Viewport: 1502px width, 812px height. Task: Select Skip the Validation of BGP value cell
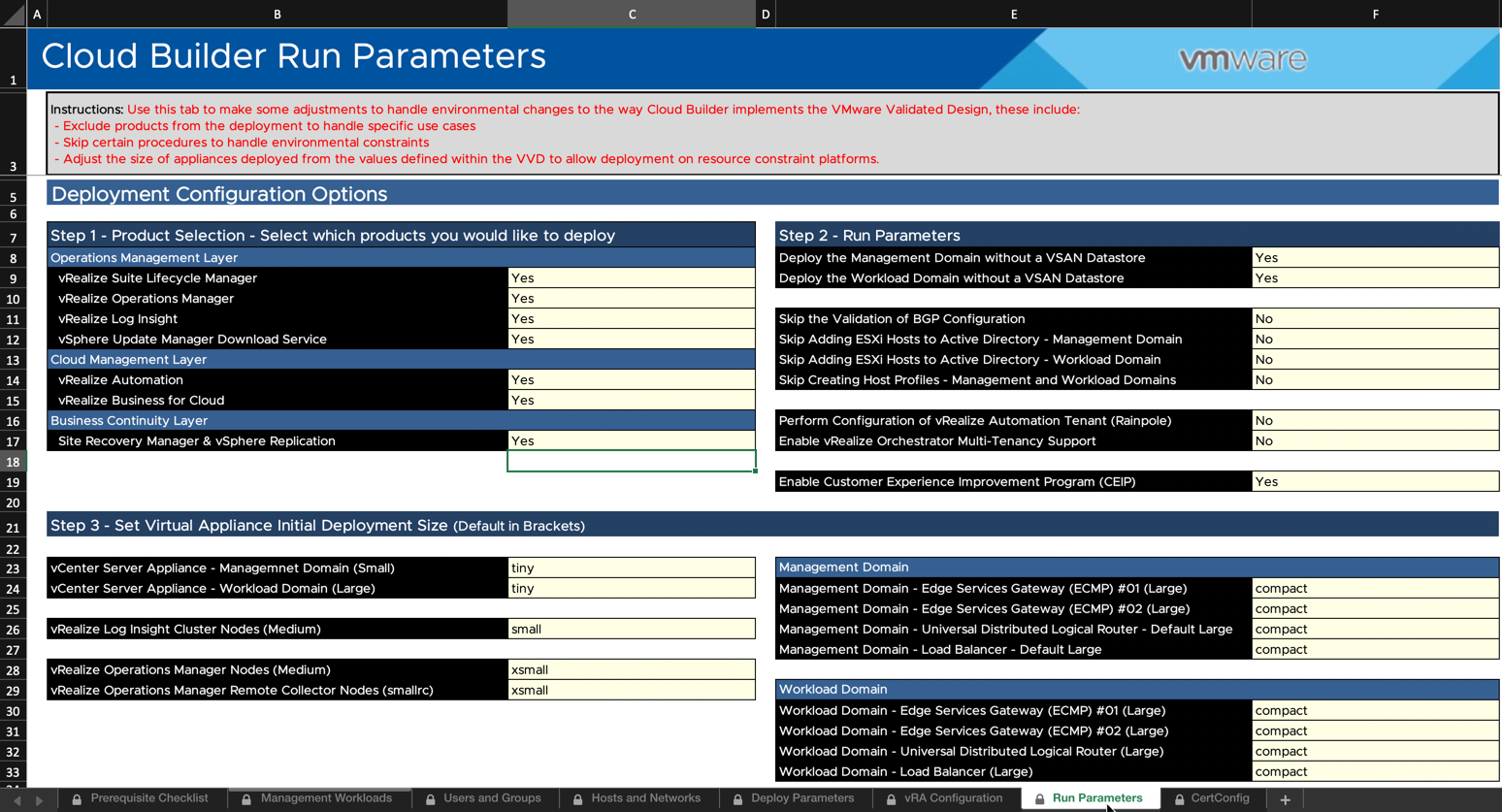tap(1374, 319)
